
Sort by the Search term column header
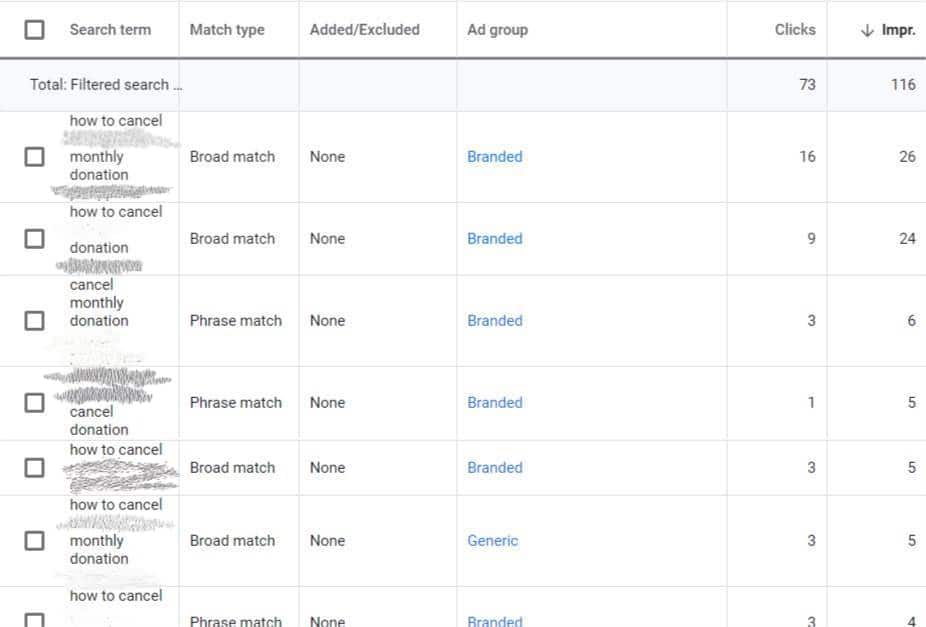coord(111,29)
